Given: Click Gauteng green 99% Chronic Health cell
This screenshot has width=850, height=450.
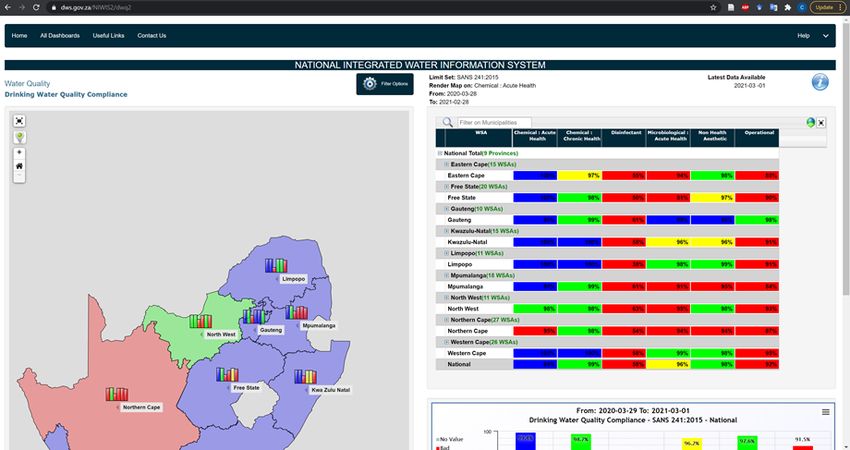Looking at the screenshot, I should [579, 220].
